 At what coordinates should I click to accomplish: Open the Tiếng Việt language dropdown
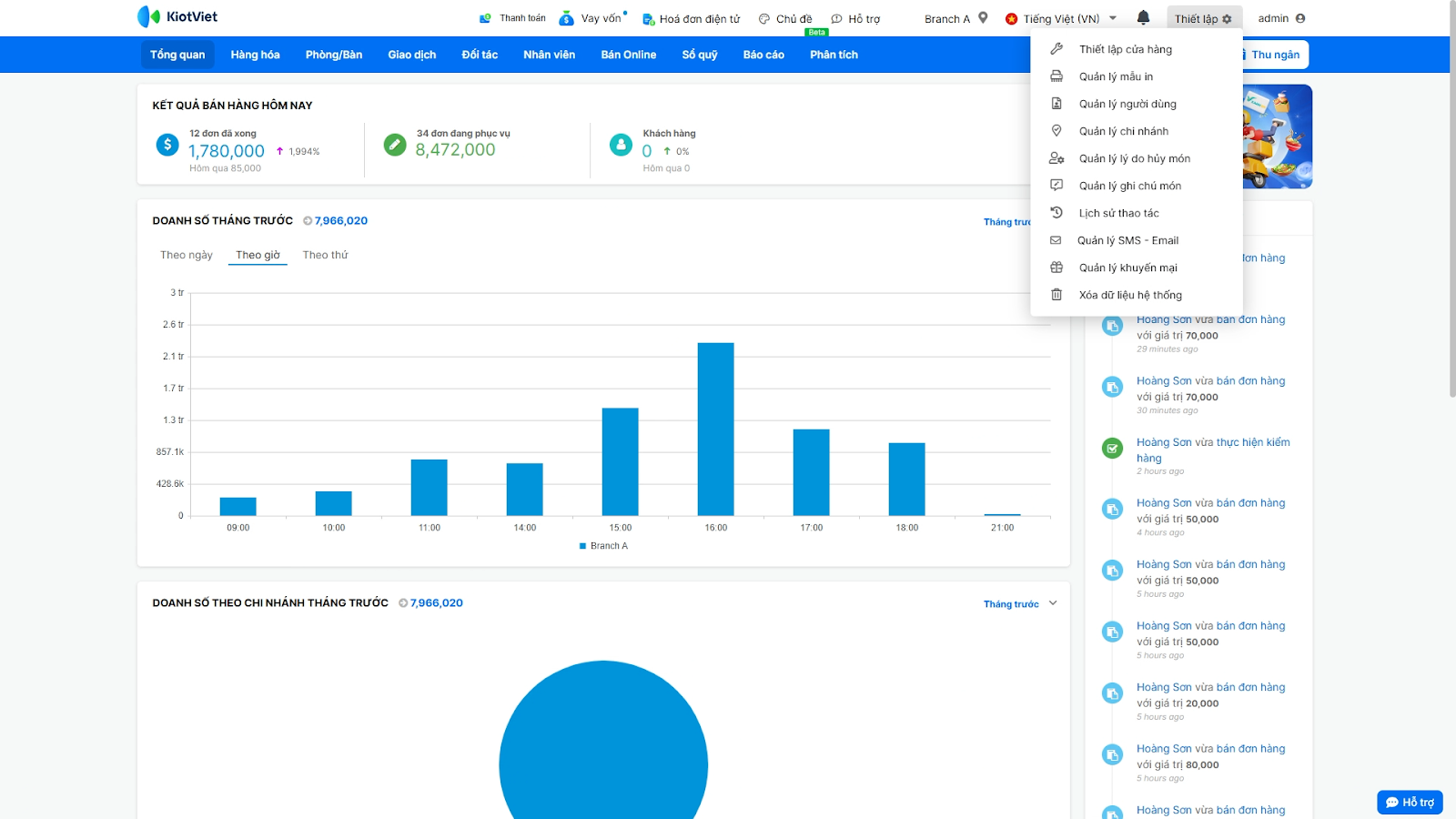point(1061,18)
